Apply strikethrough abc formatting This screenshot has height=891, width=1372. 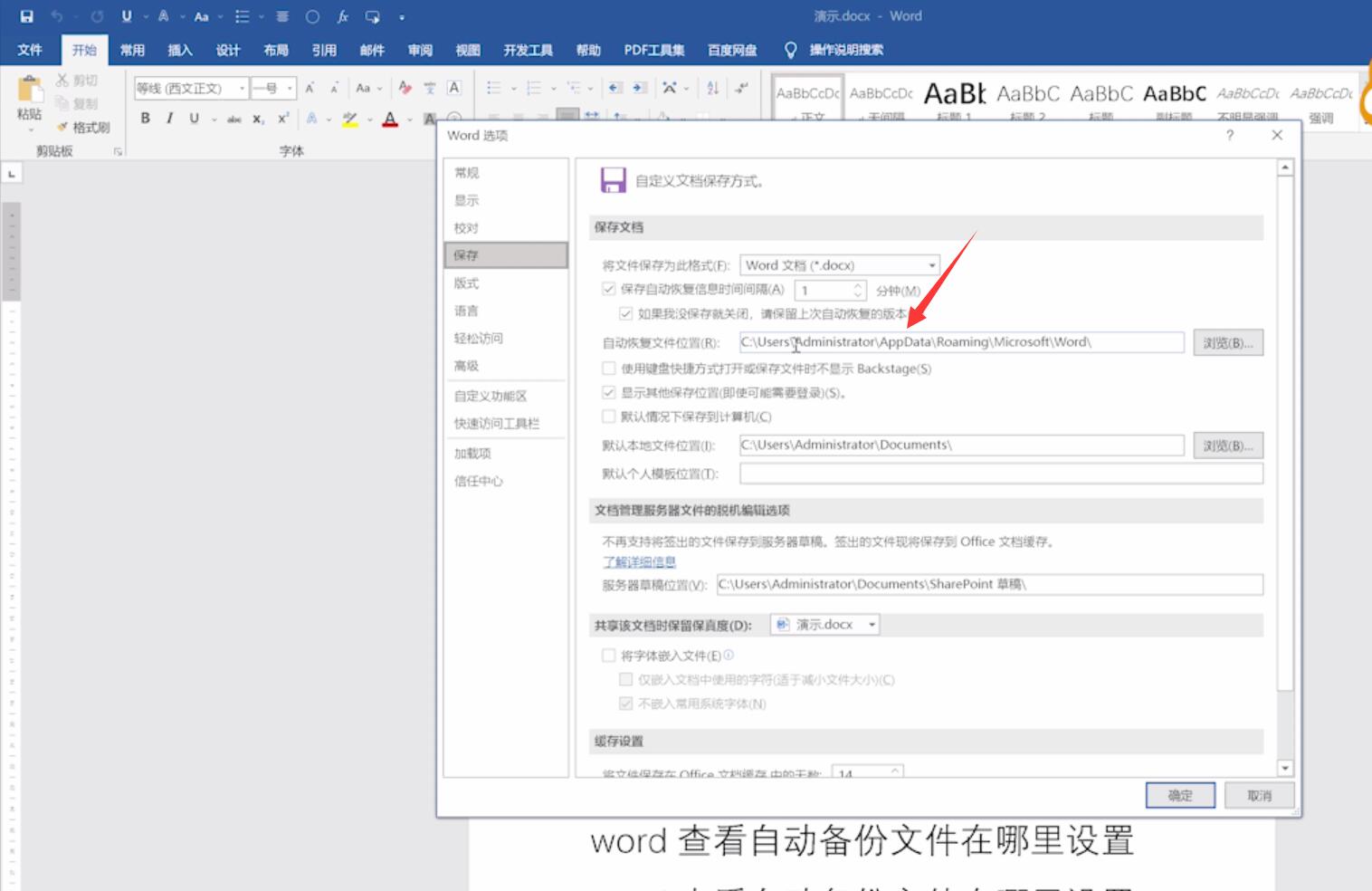click(234, 119)
